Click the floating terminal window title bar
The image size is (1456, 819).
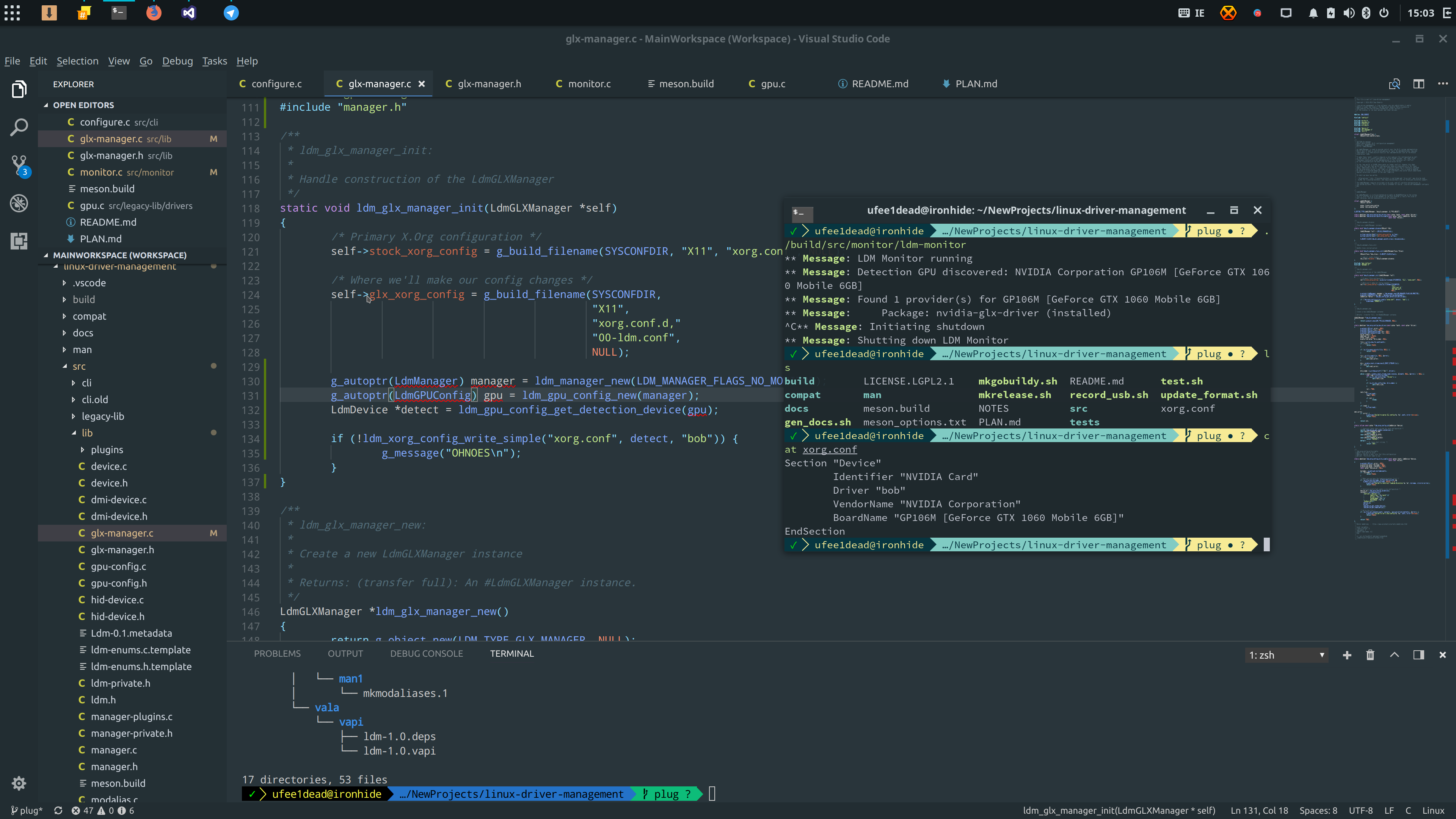click(x=1026, y=210)
